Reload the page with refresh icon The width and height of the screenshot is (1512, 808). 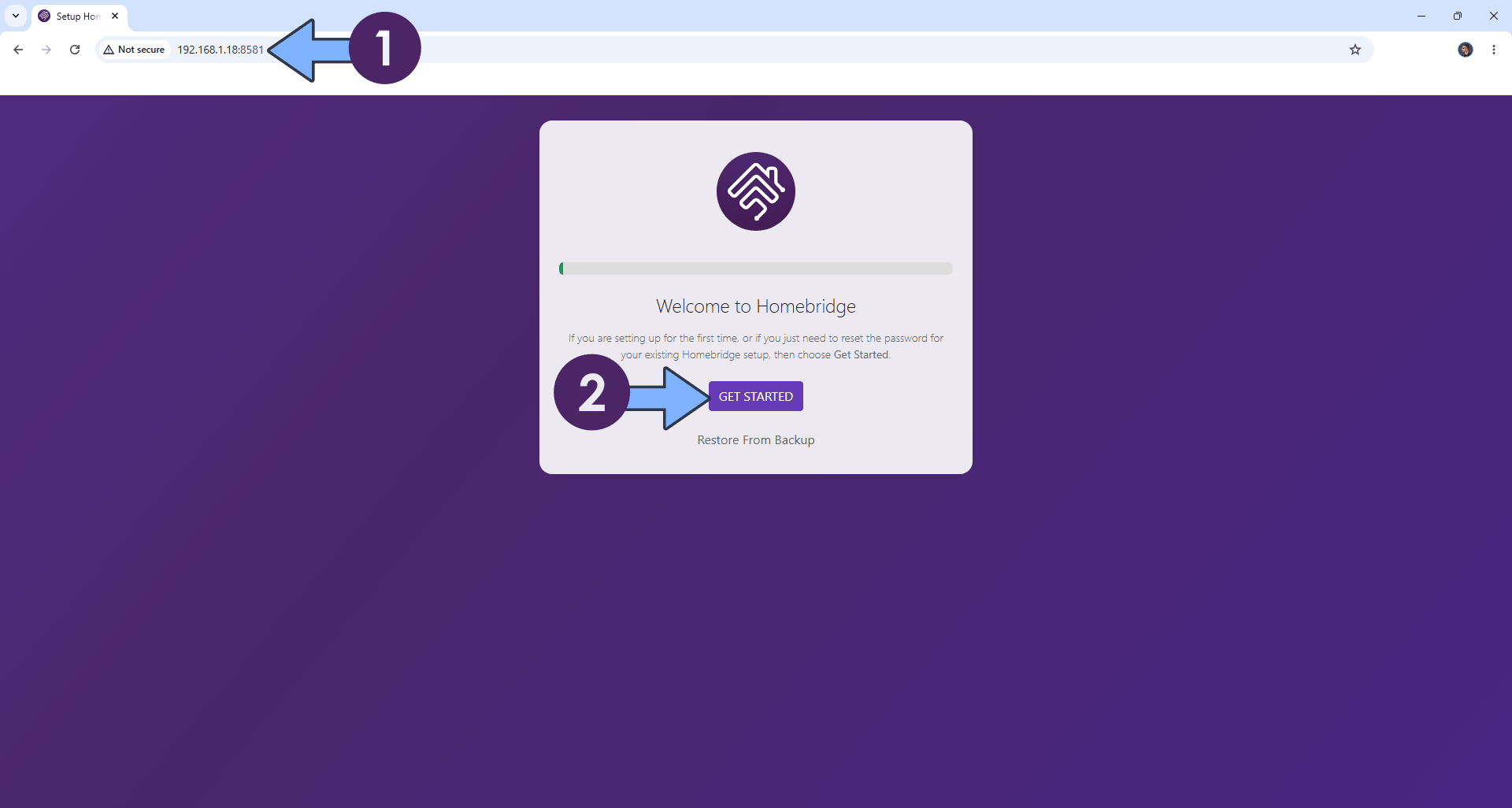pyautogui.click(x=75, y=50)
